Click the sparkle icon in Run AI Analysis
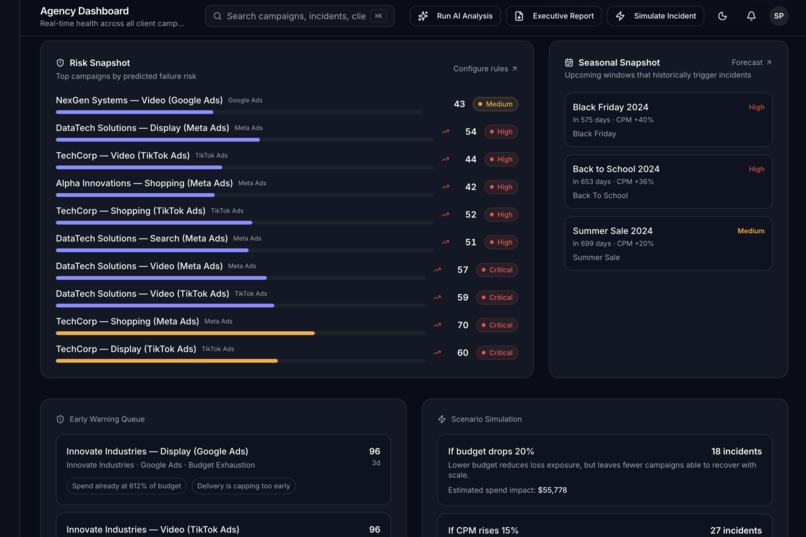 coord(423,16)
